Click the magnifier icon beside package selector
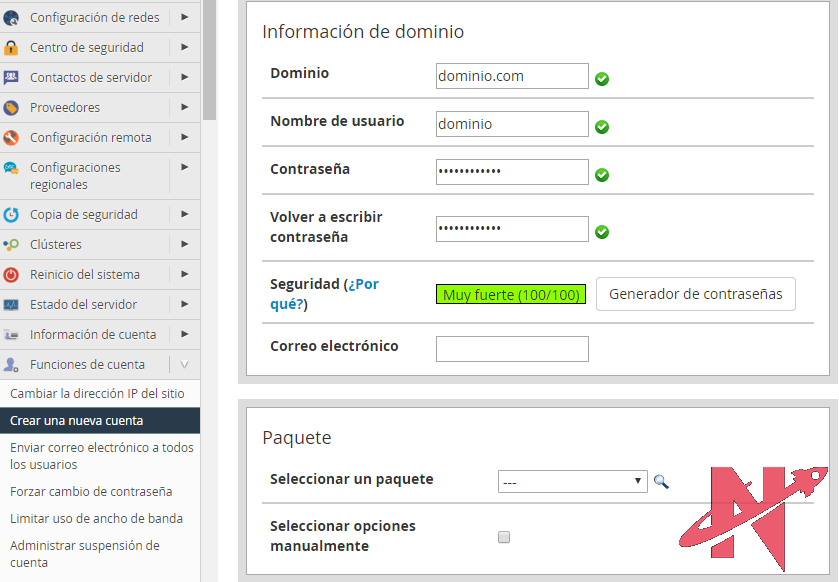Viewport: 839px width, 582px height. pyautogui.click(x=661, y=482)
